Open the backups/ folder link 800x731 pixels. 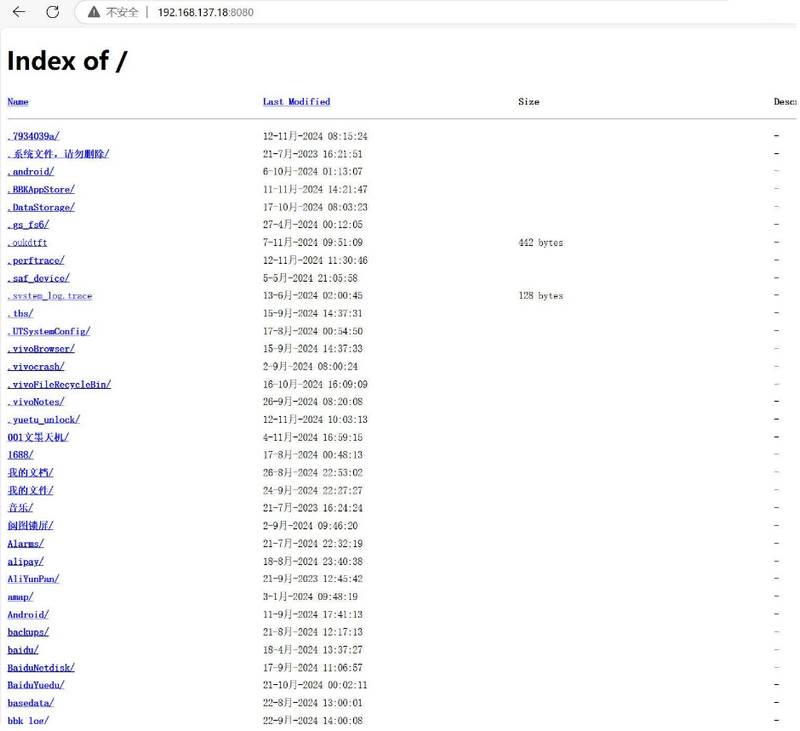coord(28,632)
